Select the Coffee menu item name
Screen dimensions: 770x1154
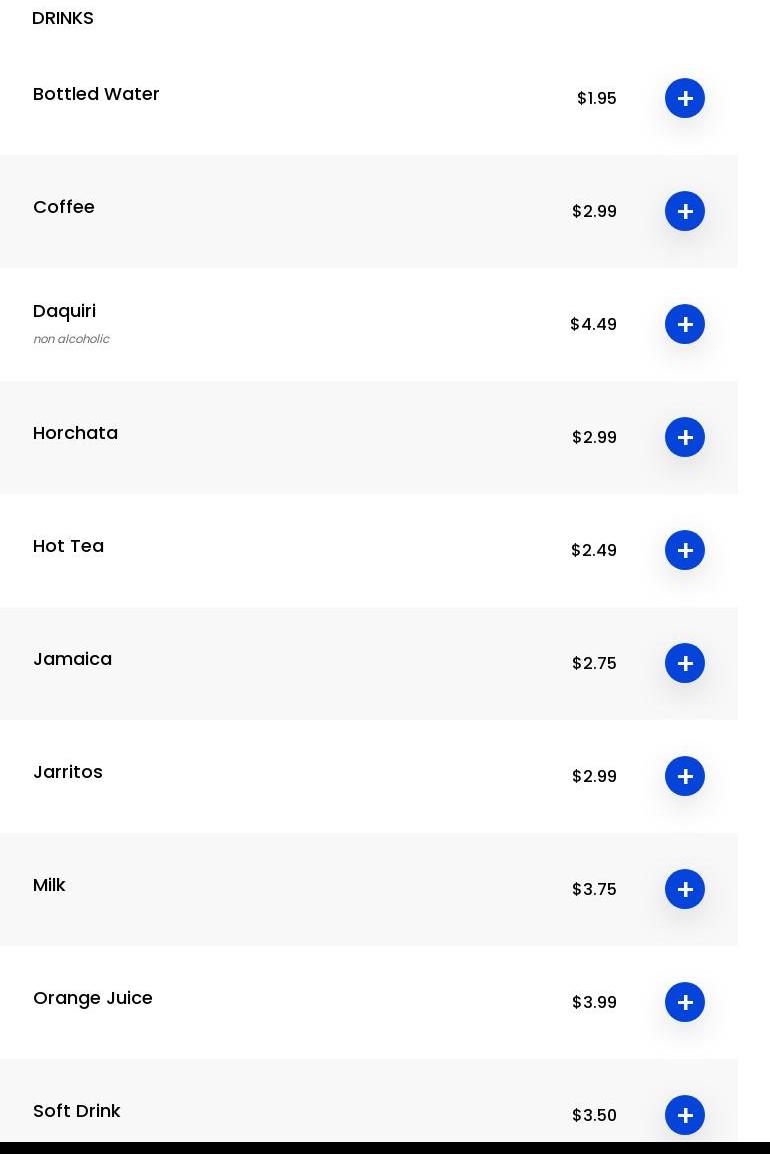pyautogui.click(x=64, y=207)
